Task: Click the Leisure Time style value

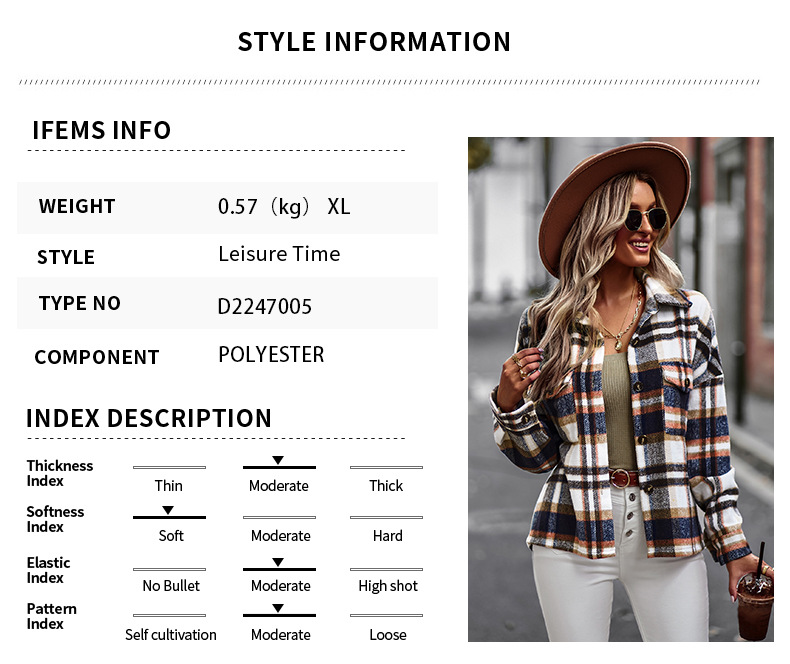Action: click(279, 254)
